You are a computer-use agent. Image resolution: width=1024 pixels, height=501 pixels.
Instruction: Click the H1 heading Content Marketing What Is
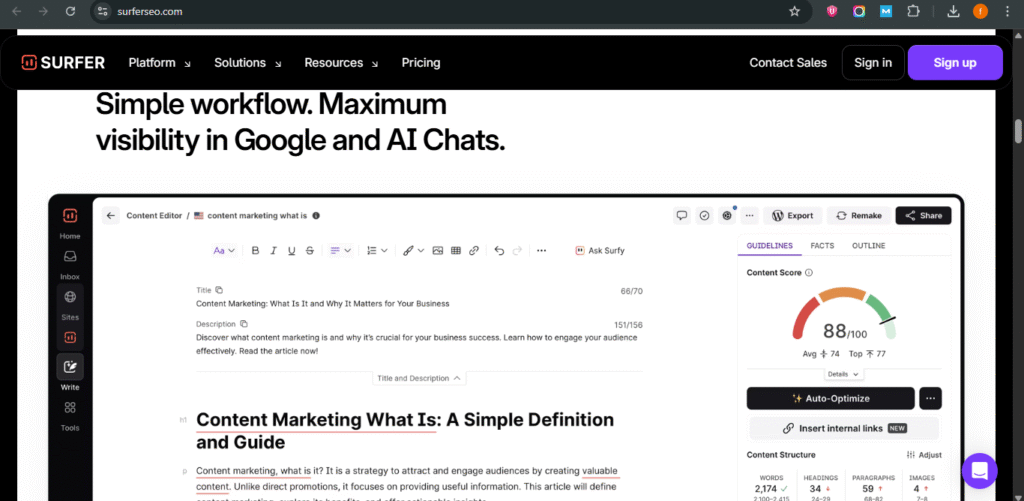[x=405, y=431]
